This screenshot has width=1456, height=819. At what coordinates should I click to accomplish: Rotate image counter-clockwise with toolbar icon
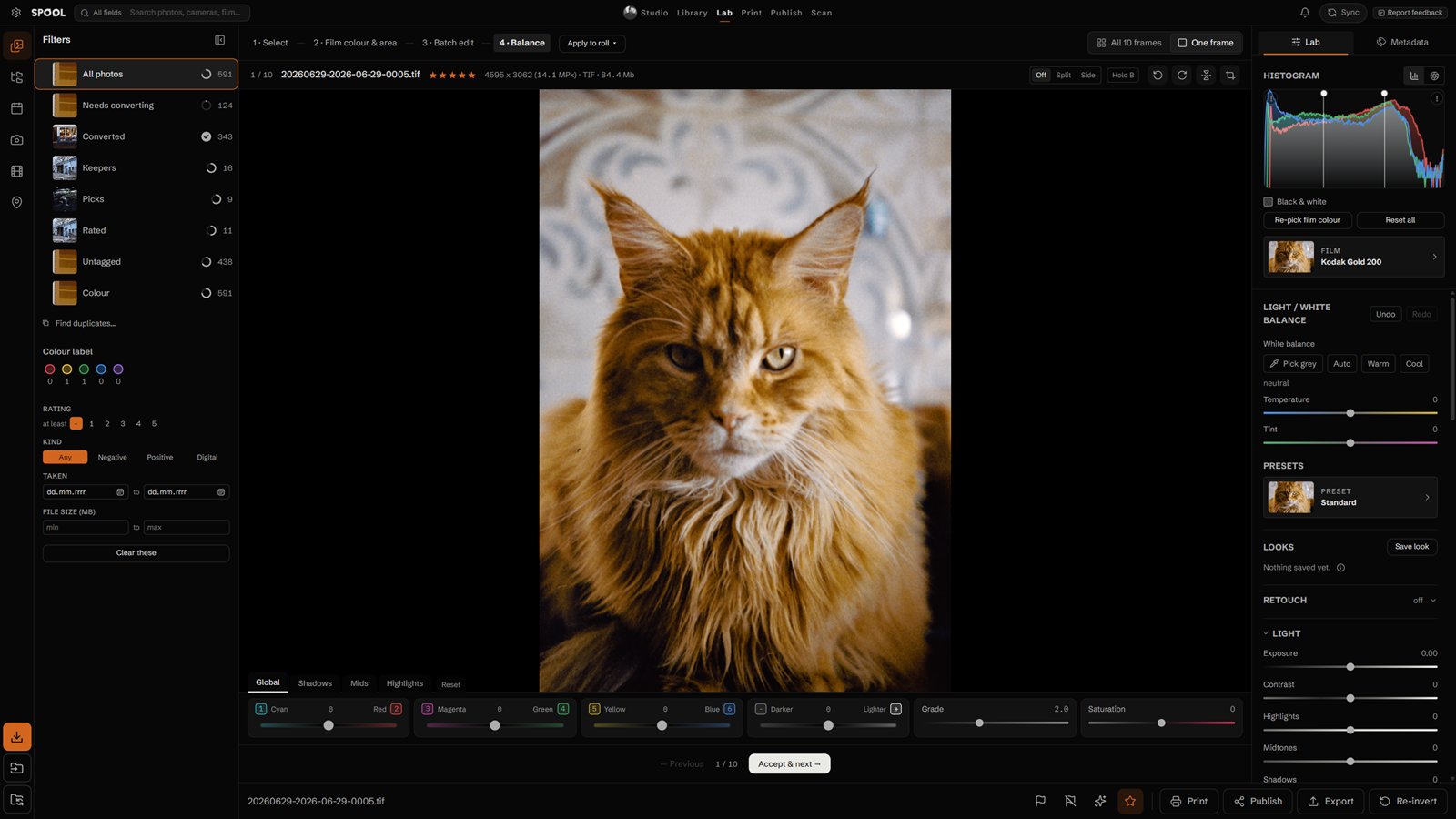click(x=1158, y=76)
